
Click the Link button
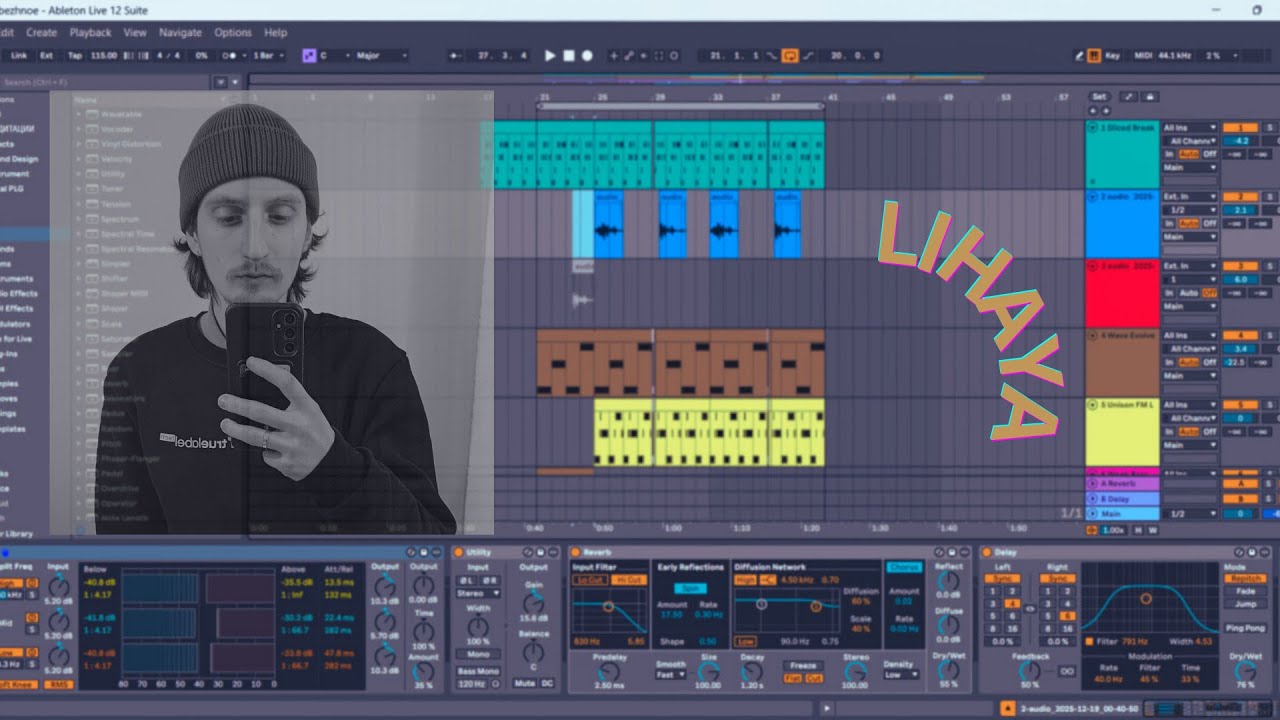(x=19, y=56)
